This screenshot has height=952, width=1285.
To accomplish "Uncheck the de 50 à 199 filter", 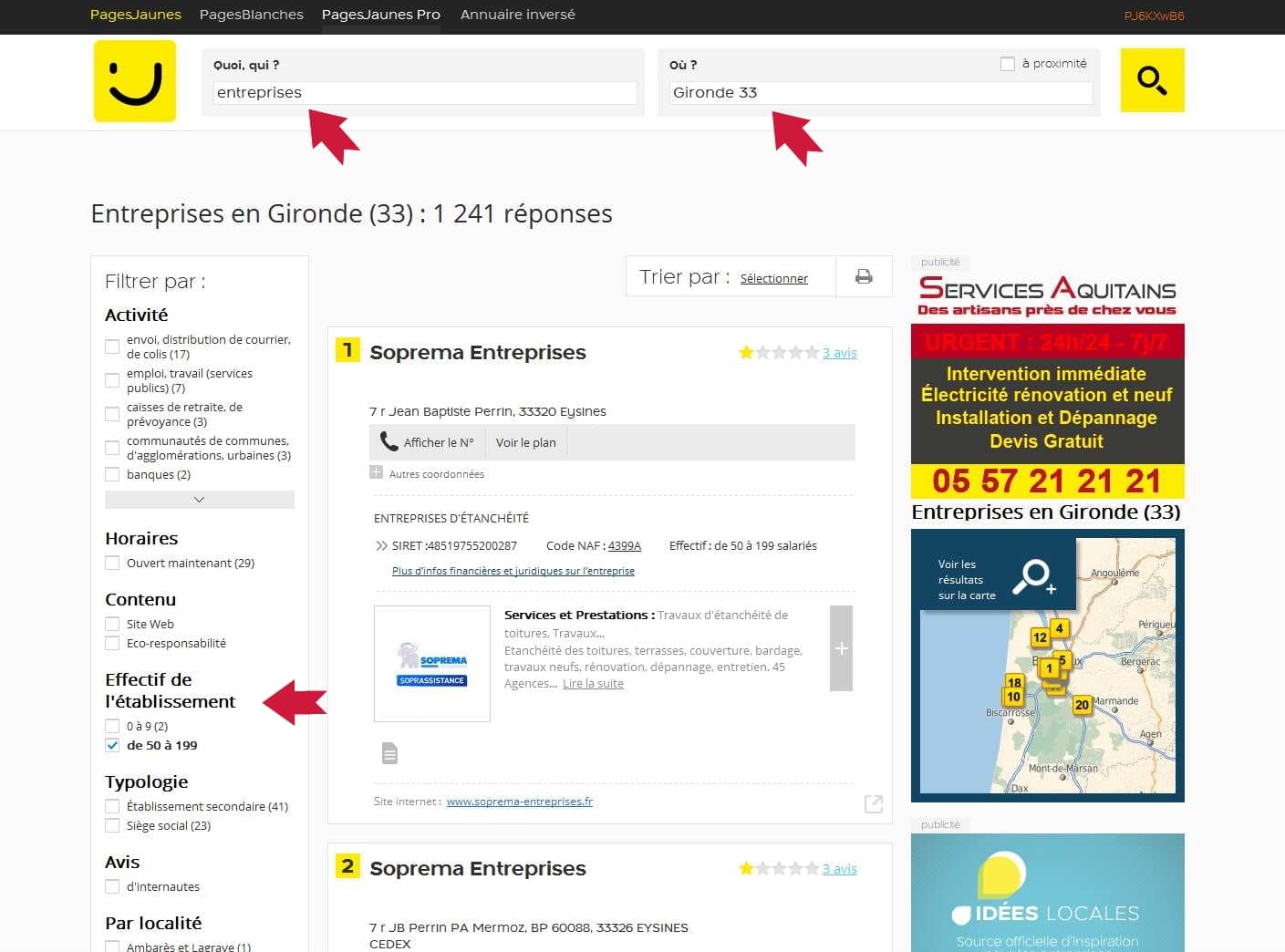I will tap(112, 745).
